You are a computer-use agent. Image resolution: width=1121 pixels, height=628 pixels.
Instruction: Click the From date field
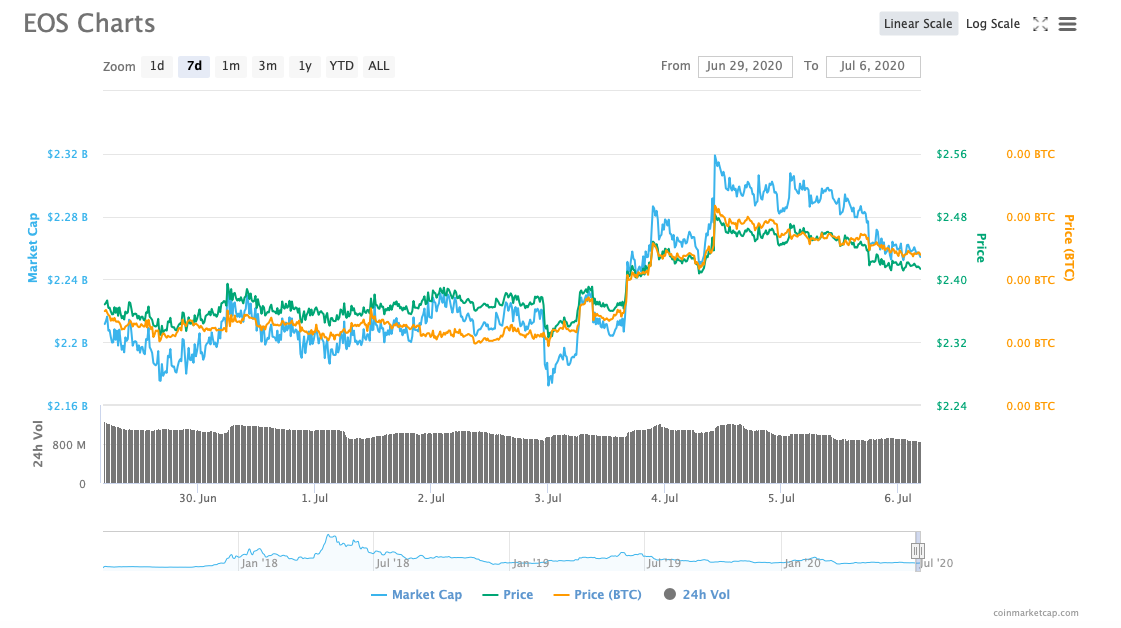coord(745,67)
